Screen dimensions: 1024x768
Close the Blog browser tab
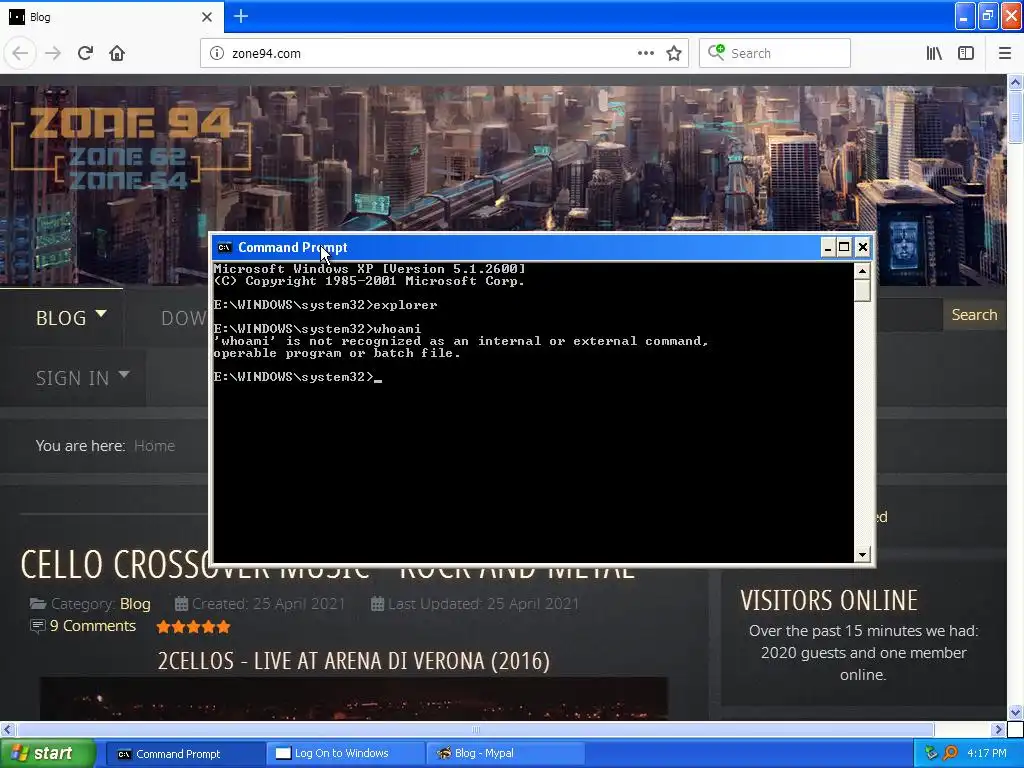[206, 17]
